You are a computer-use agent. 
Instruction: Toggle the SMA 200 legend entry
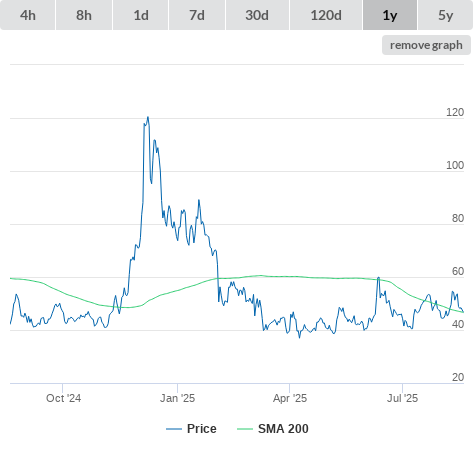point(283,429)
